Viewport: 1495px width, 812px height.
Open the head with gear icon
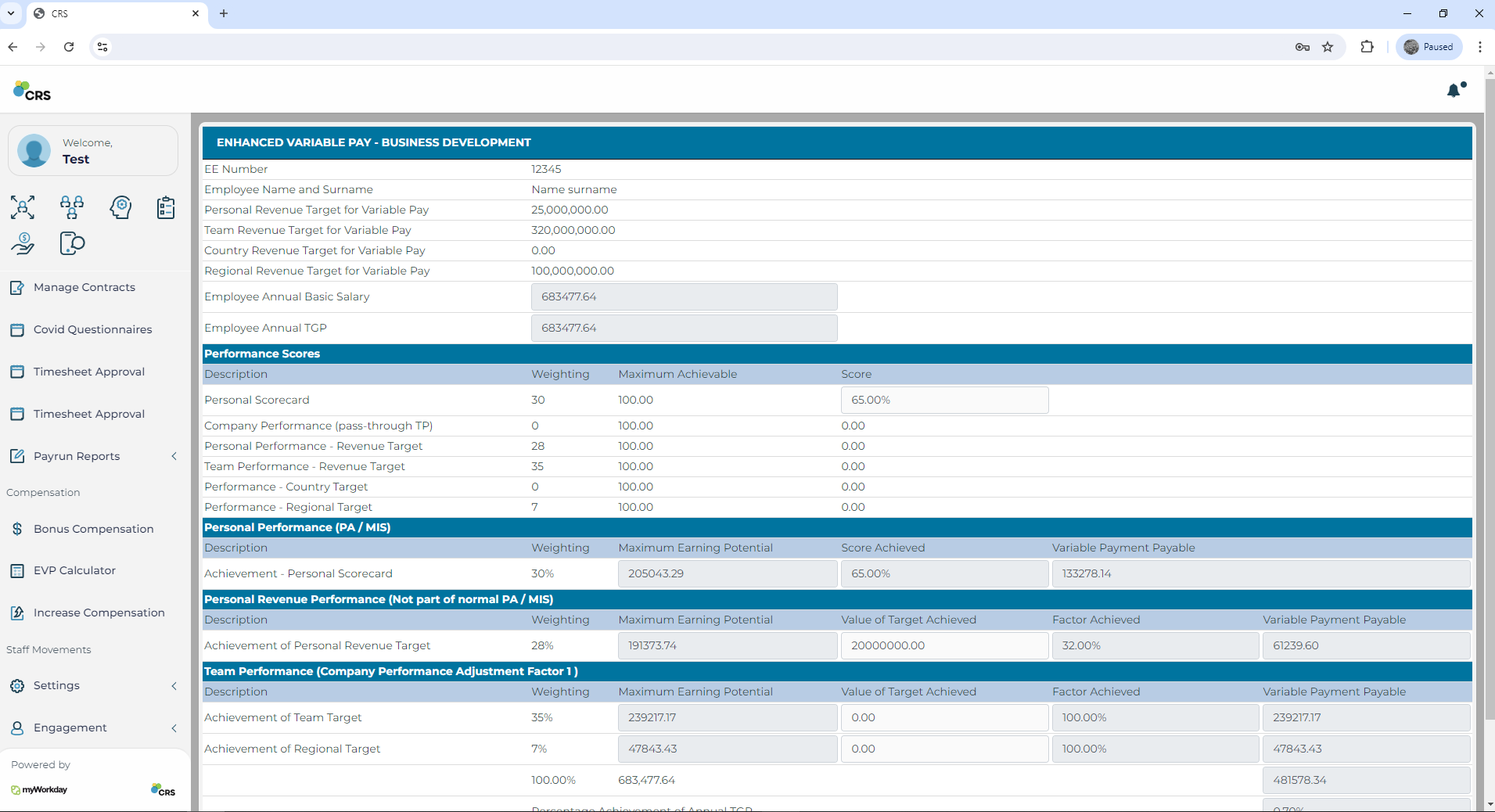point(120,207)
